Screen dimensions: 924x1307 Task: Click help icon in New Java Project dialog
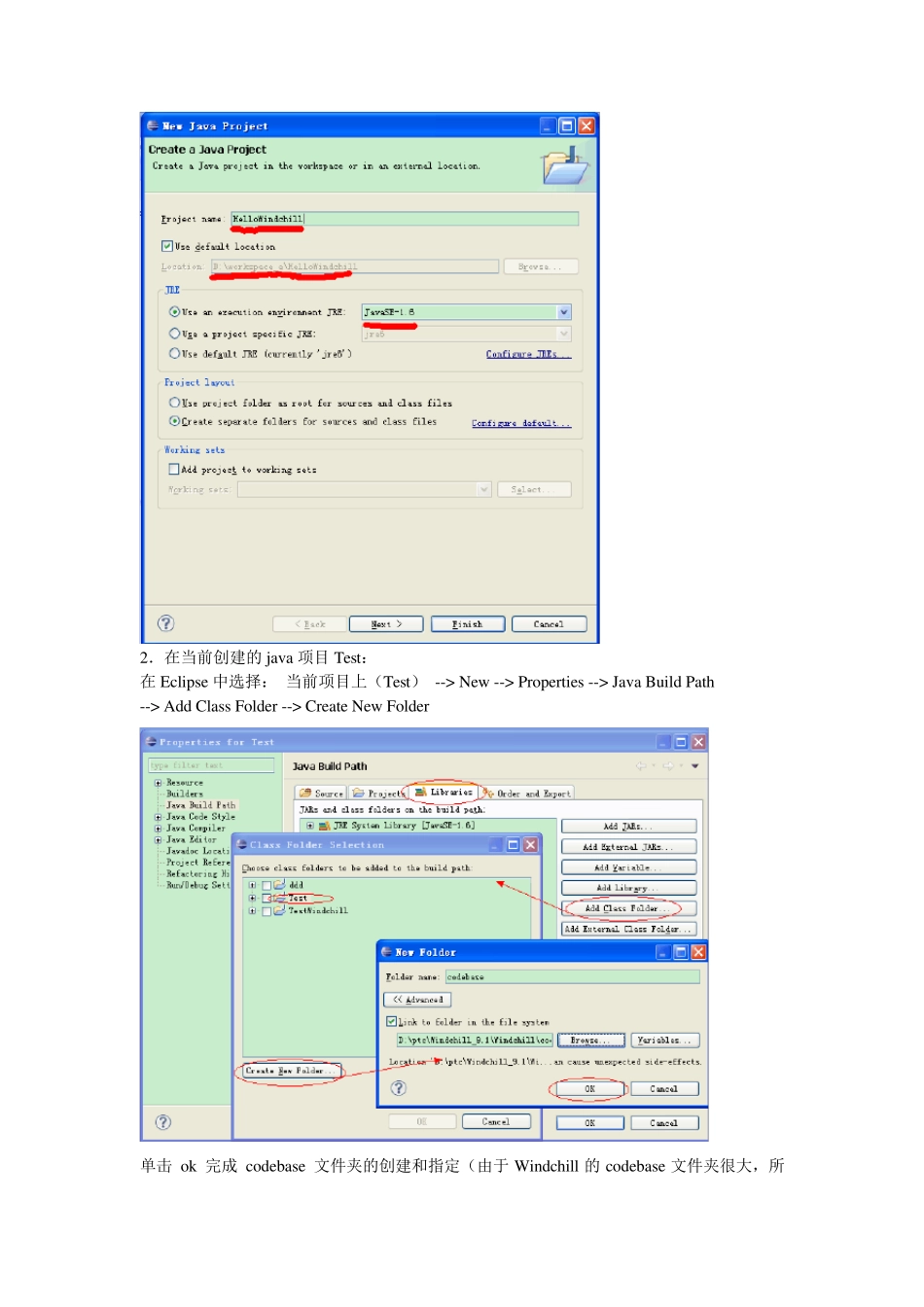[166, 623]
